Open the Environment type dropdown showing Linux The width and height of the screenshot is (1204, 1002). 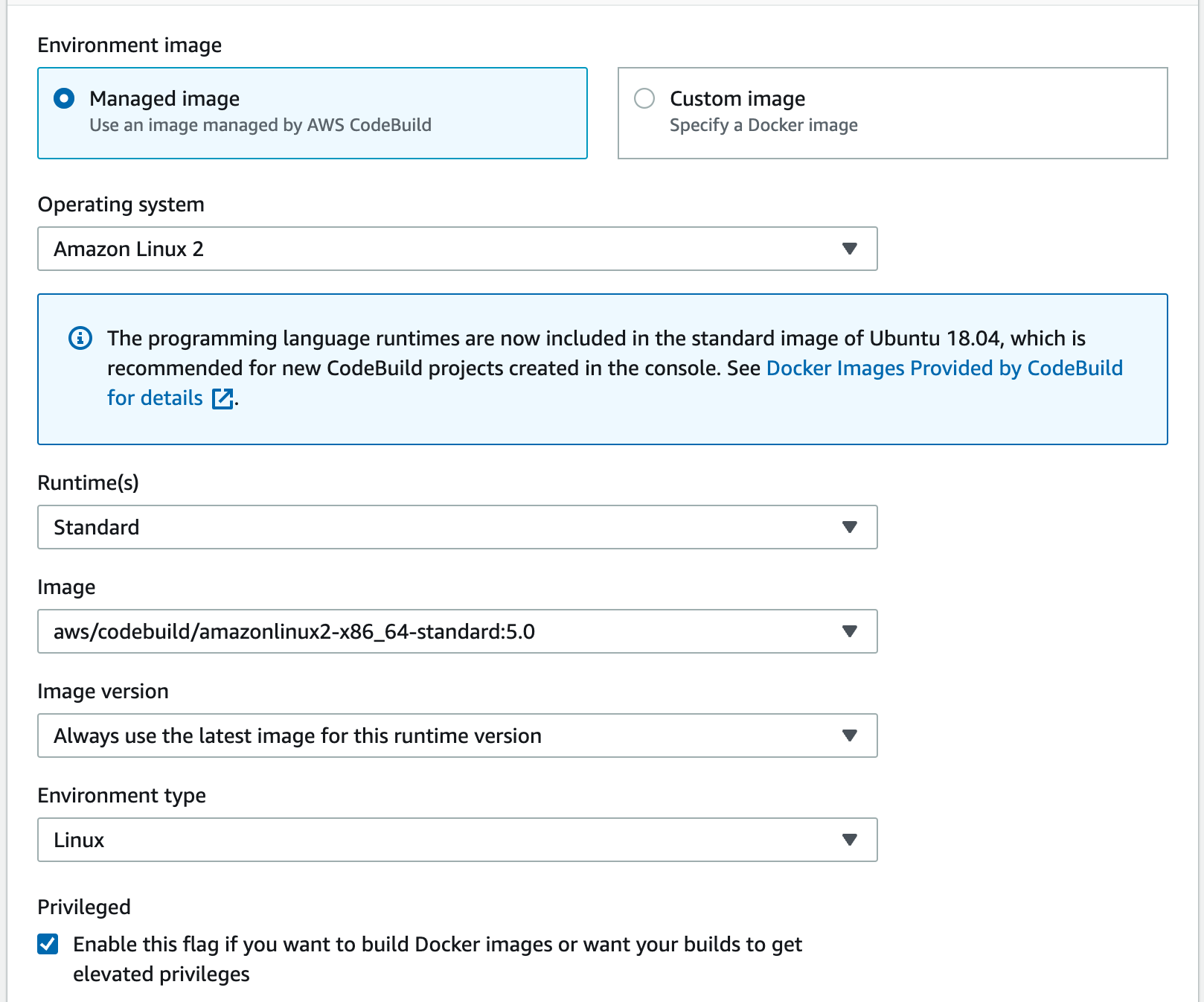[457, 840]
